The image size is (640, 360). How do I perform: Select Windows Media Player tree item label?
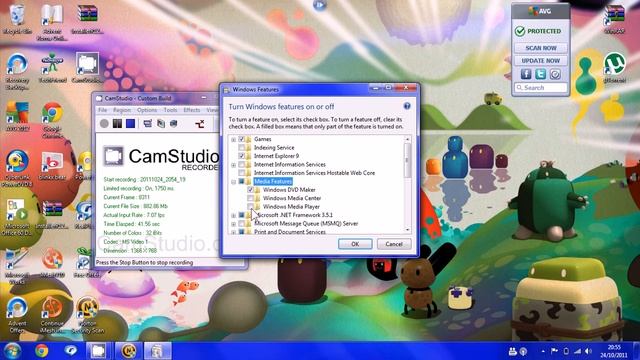[291, 207]
